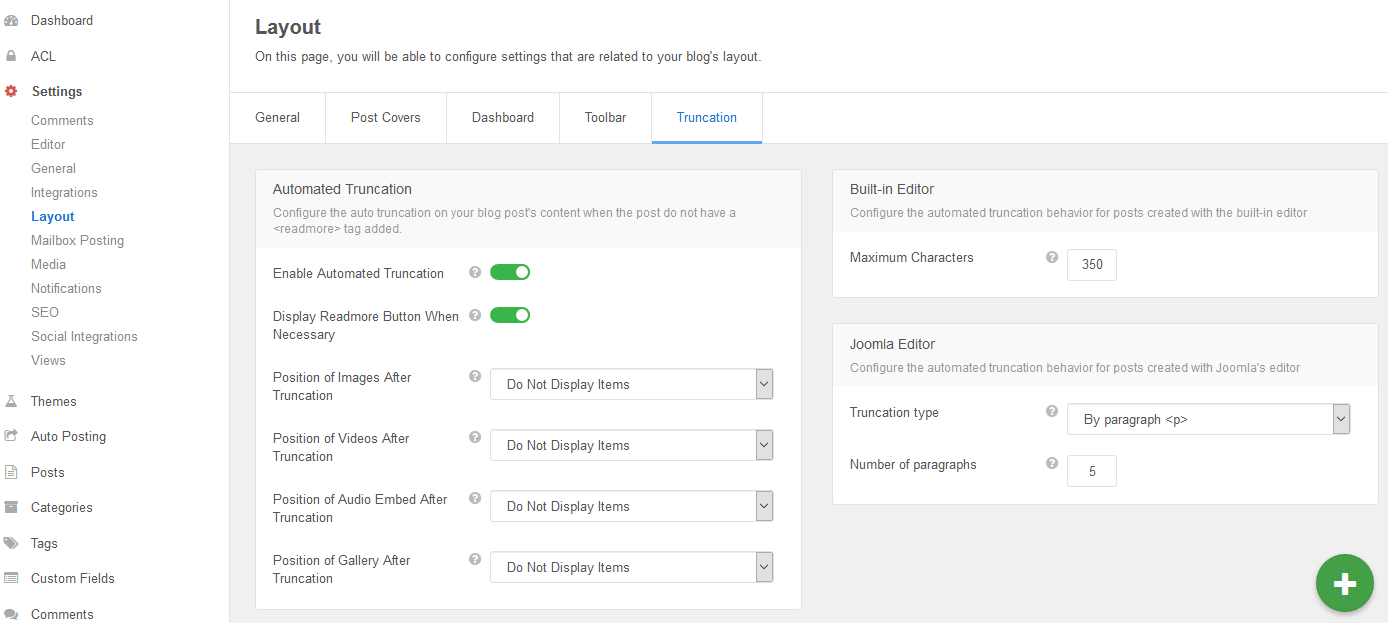The width and height of the screenshot is (1388, 623).
Task: Open Themes in the sidebar
Action: [53, 401]
